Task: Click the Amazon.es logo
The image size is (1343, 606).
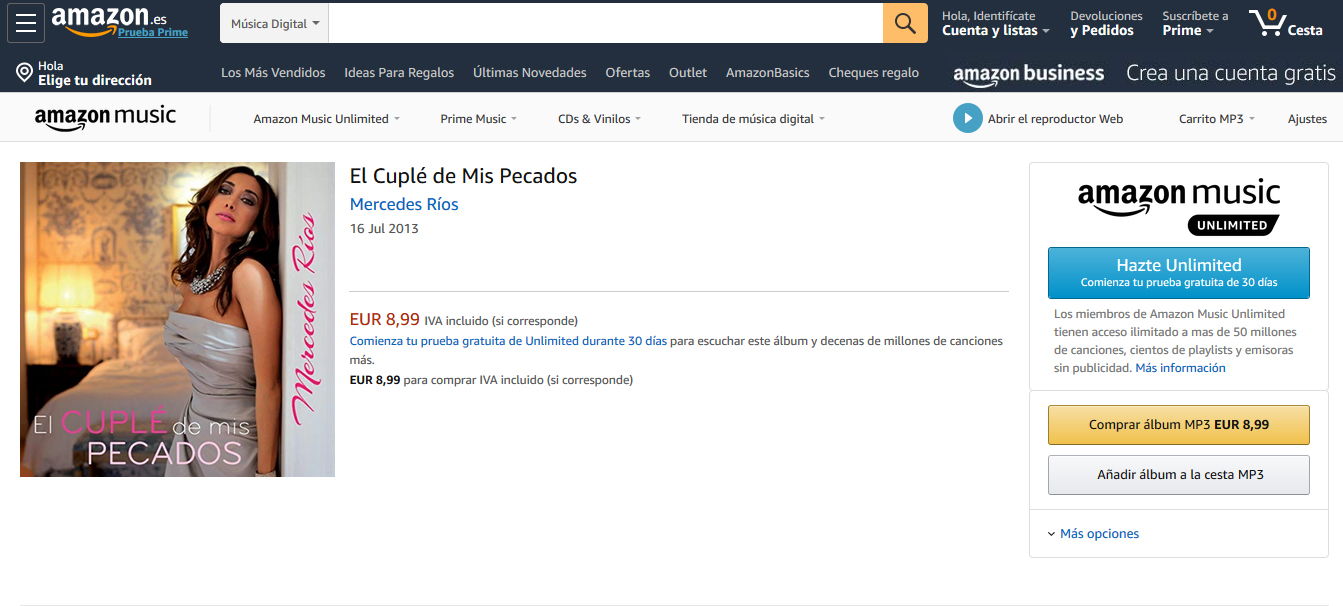Action: [108, 20]
